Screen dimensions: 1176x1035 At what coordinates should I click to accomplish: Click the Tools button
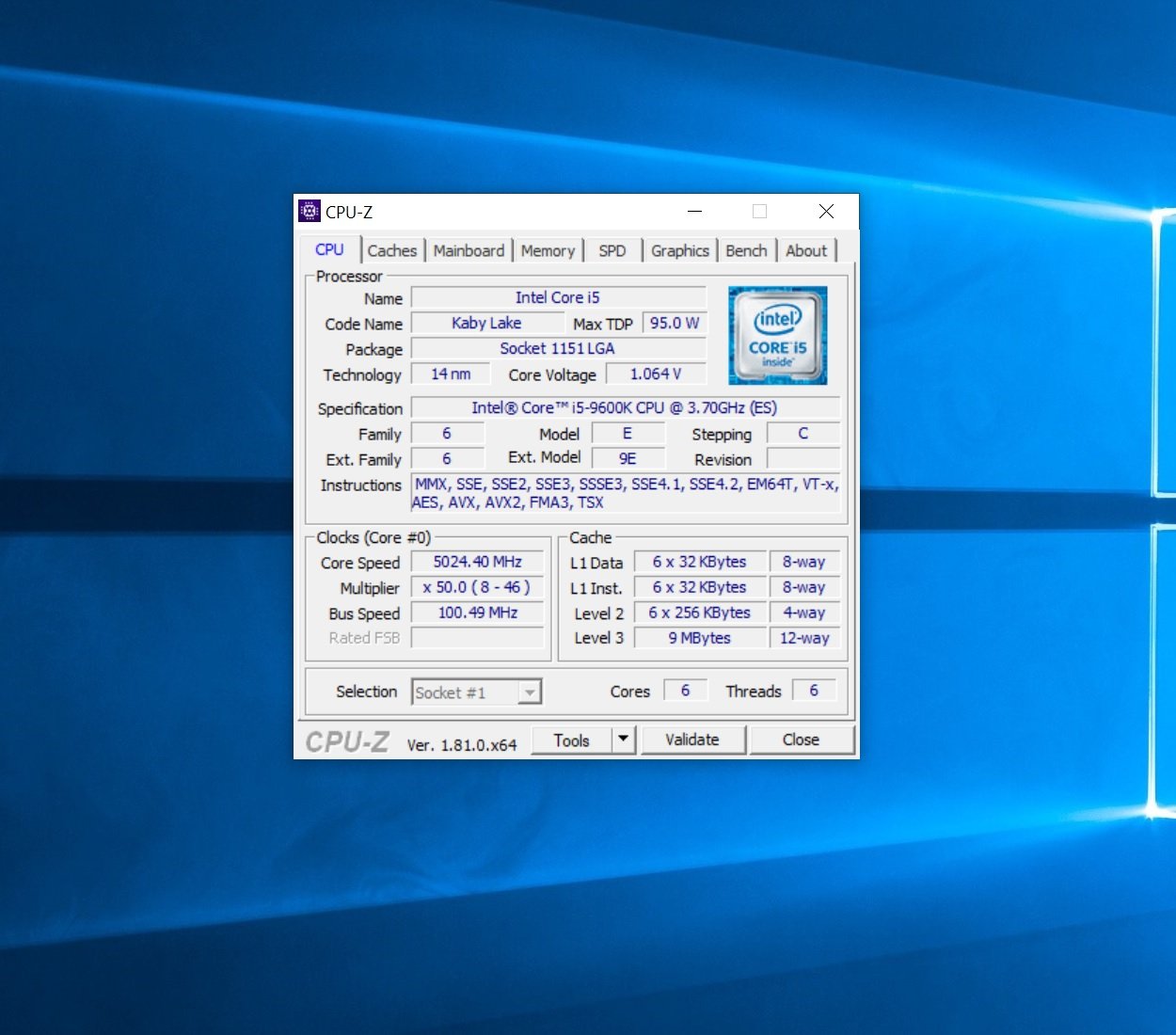tap(572, 740)
